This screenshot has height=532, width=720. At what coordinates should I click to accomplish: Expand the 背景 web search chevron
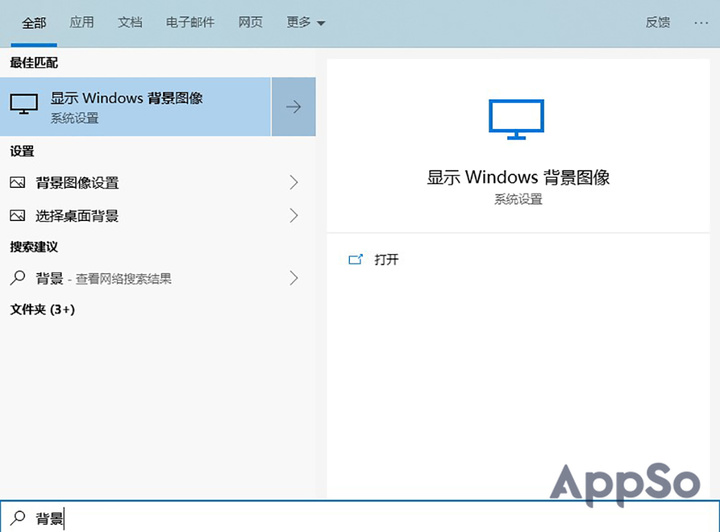(x=294, y=278)
